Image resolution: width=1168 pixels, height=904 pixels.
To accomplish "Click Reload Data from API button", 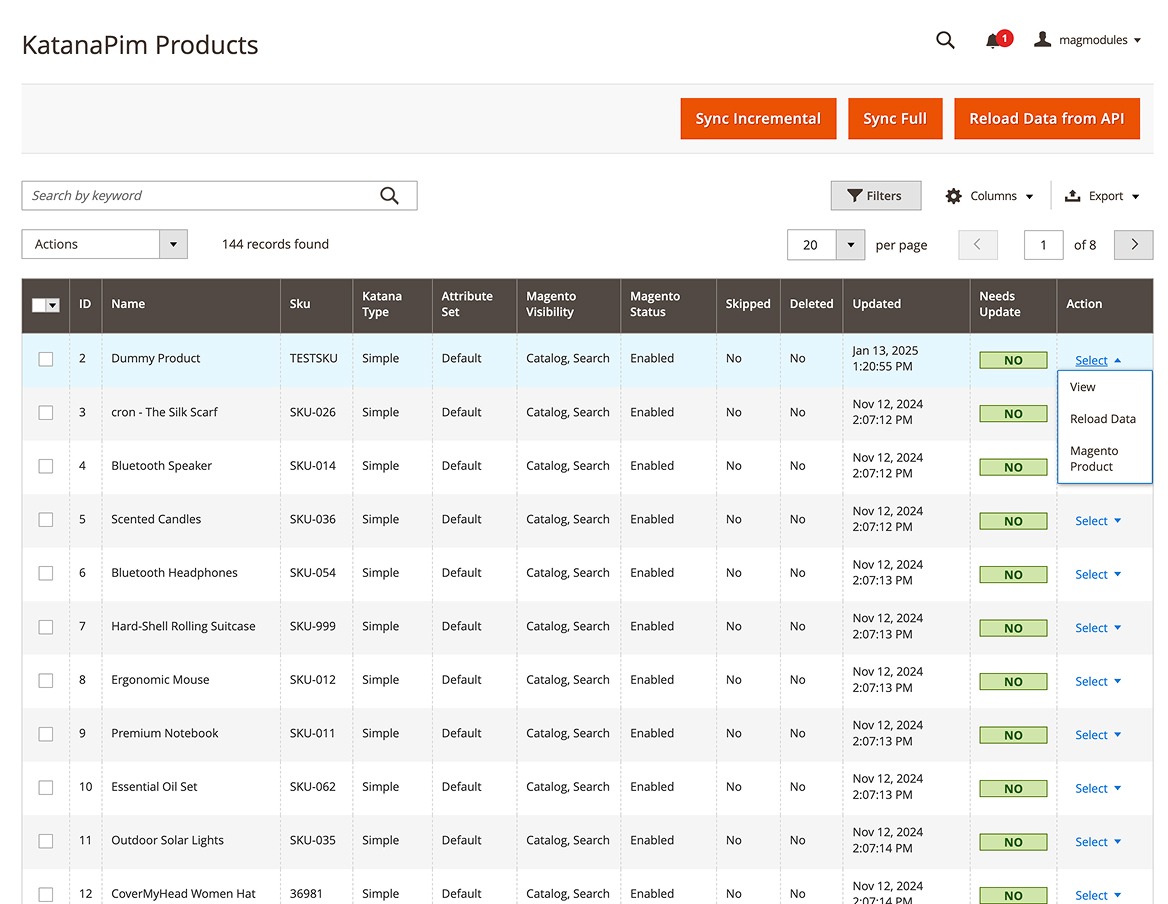I will pos(1047,118).
